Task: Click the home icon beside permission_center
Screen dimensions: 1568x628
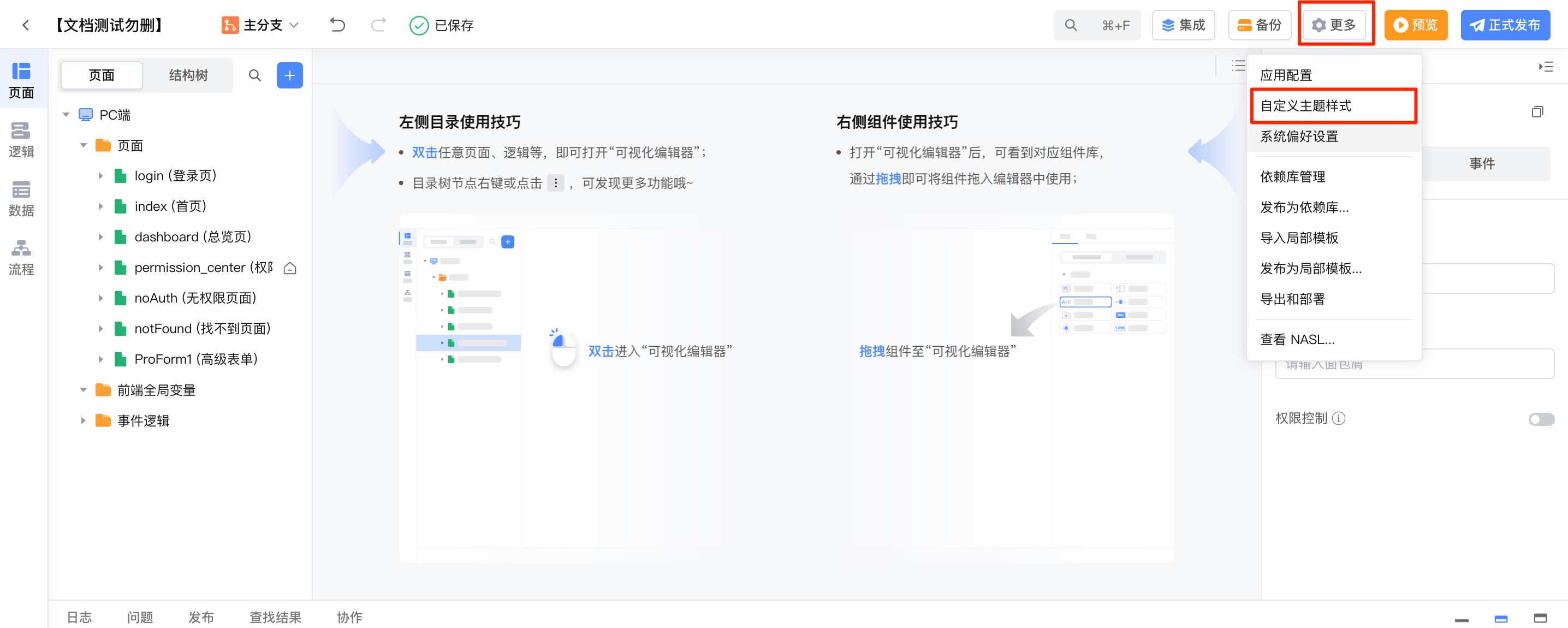Action: point(290,268)
